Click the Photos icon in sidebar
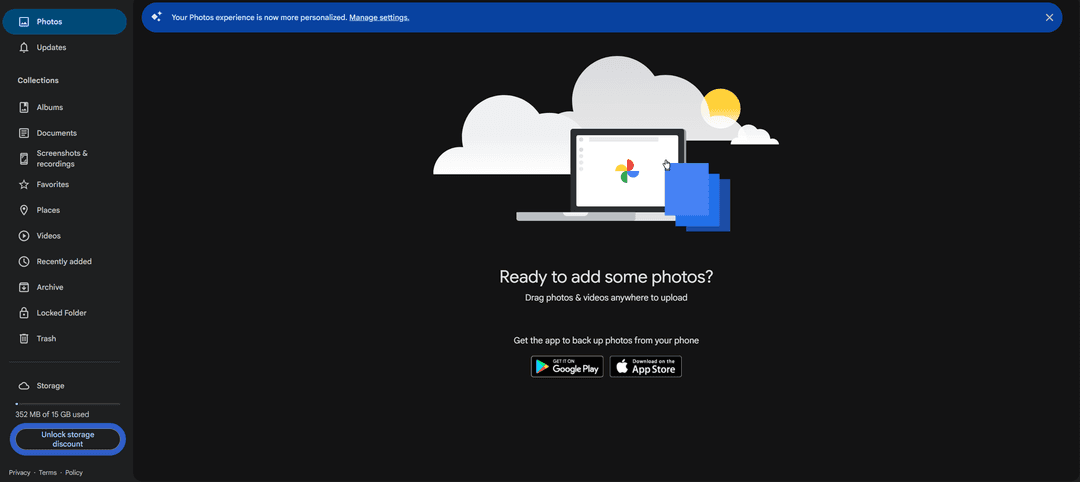The width and height of the screenshot is (1080, 482). [x=23, y=22]
